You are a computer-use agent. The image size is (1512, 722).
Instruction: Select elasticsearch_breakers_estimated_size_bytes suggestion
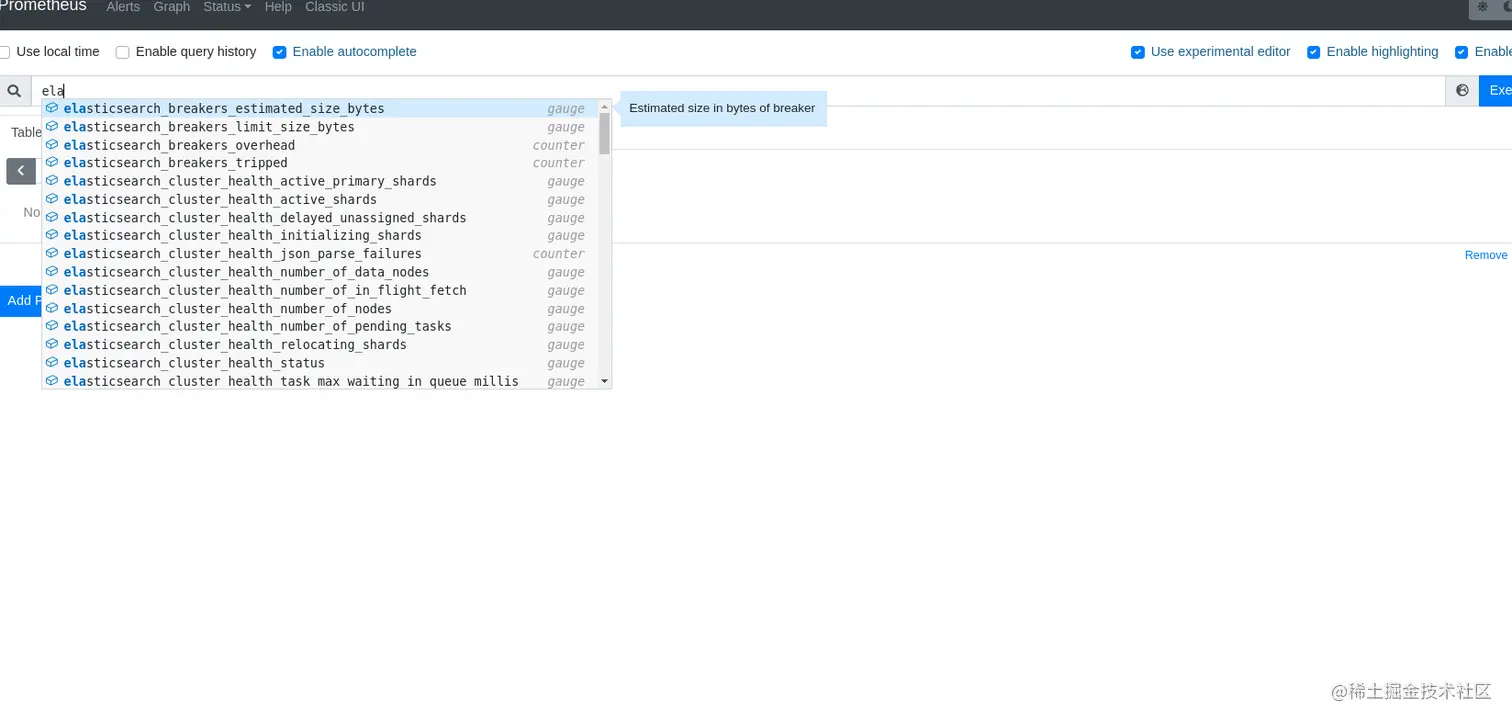321,108
